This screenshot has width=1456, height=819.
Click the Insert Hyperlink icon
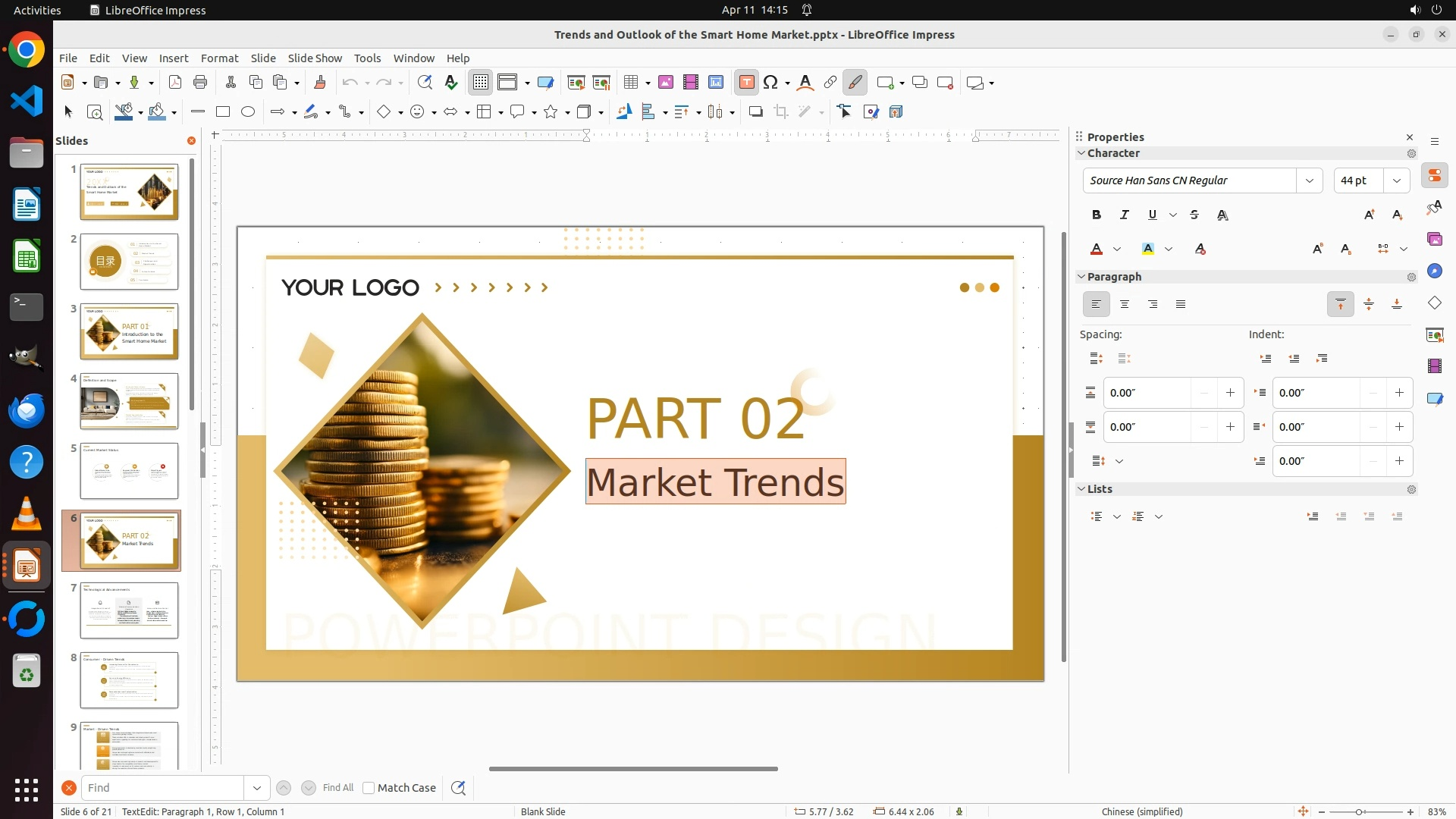click(x=830, y=83)
